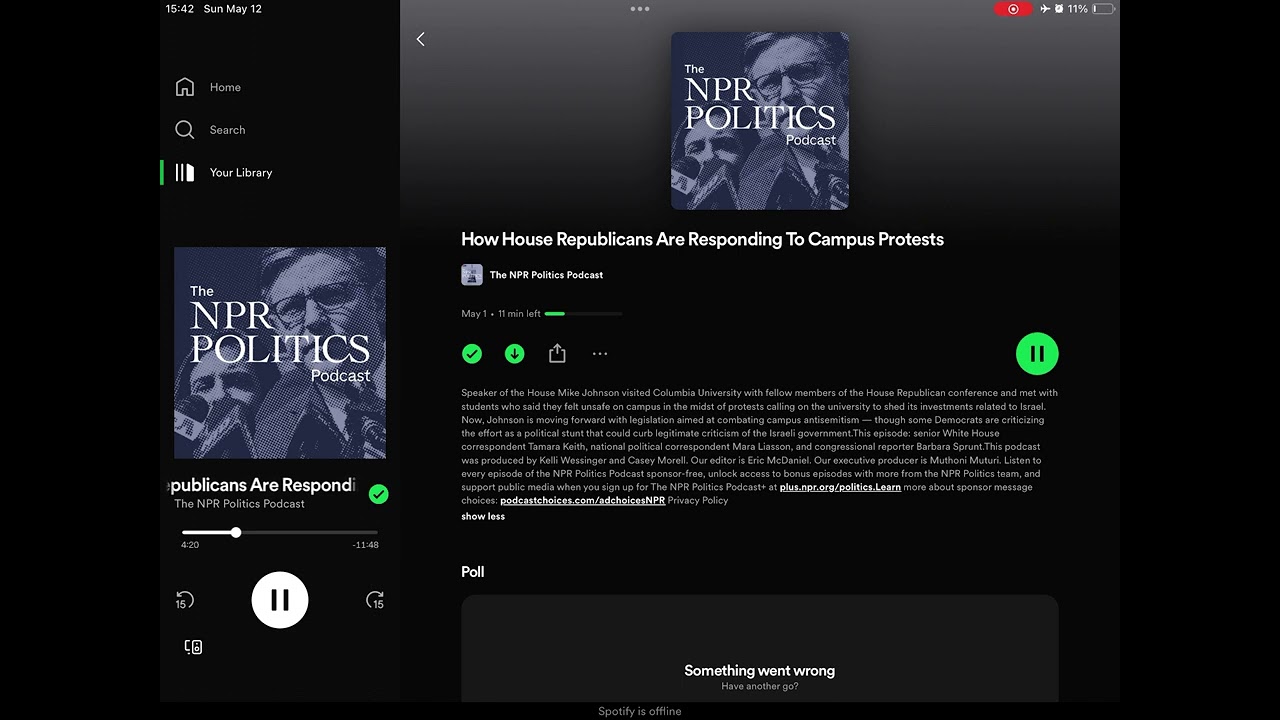Tap elapsed time '4:20'
Screen dimensions: 1280x720
click(190, 545)
